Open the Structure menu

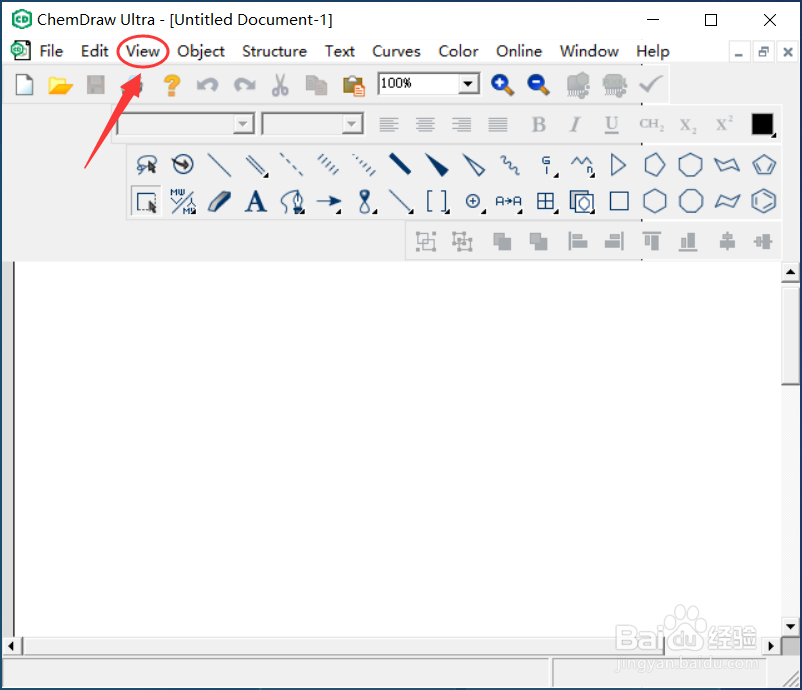tap(275, 51)
